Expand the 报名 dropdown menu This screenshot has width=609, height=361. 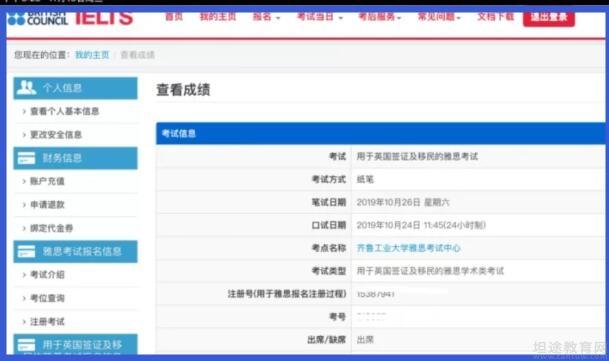pos(266,17)
